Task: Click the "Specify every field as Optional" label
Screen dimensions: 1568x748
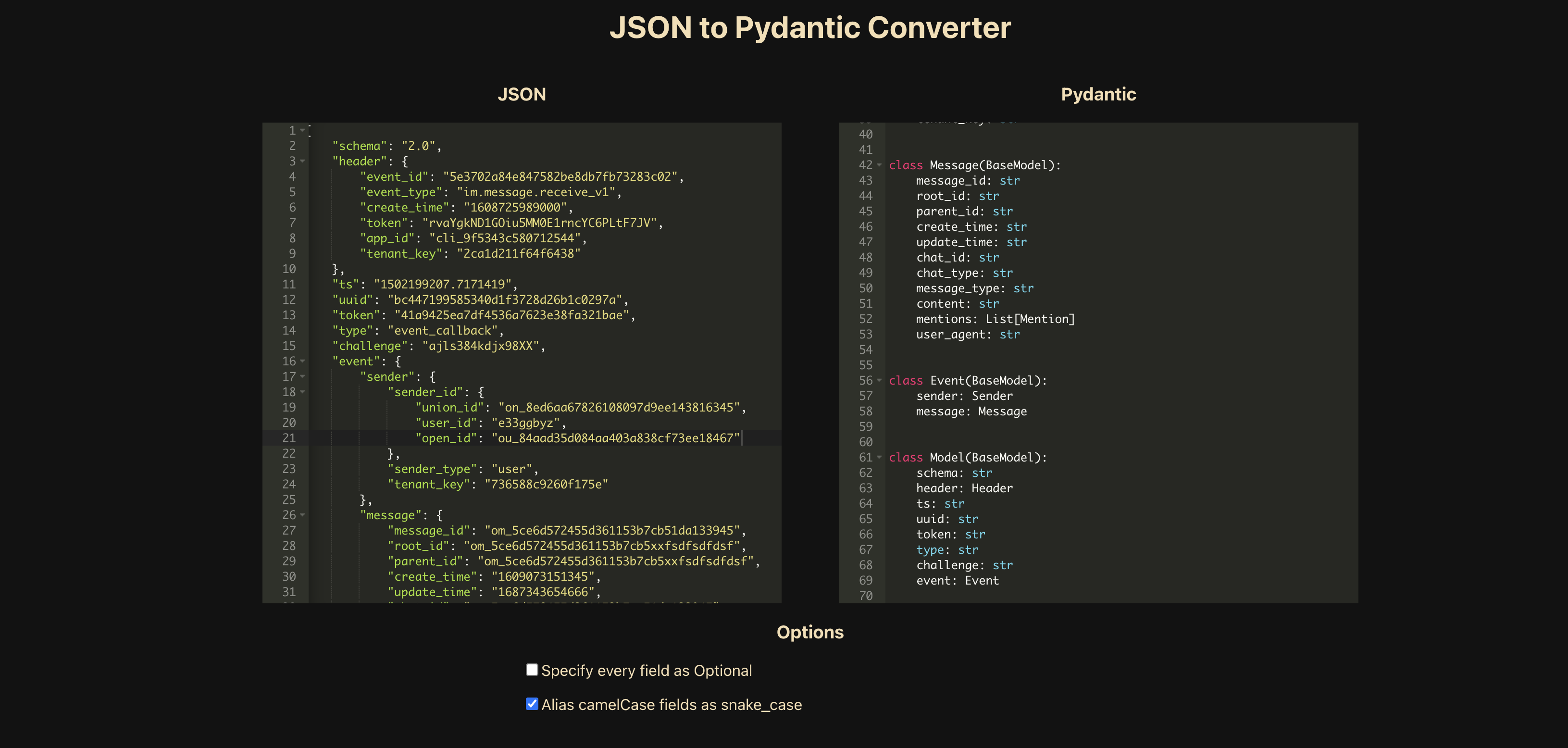Action: tap(646, 671)
